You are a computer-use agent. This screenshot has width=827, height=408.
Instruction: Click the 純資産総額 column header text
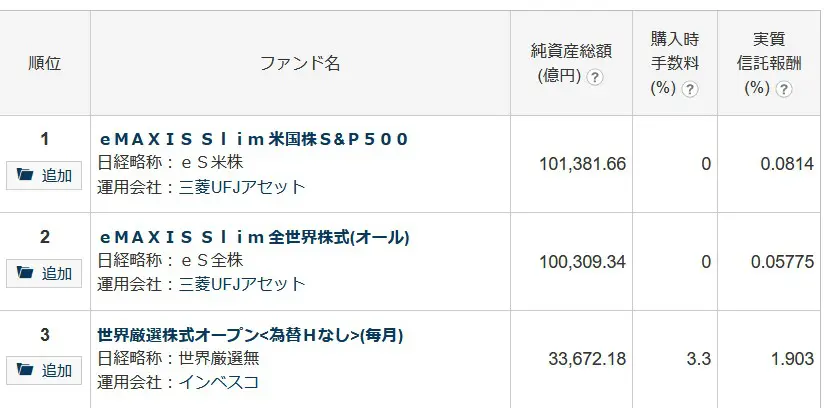[571, 52]
